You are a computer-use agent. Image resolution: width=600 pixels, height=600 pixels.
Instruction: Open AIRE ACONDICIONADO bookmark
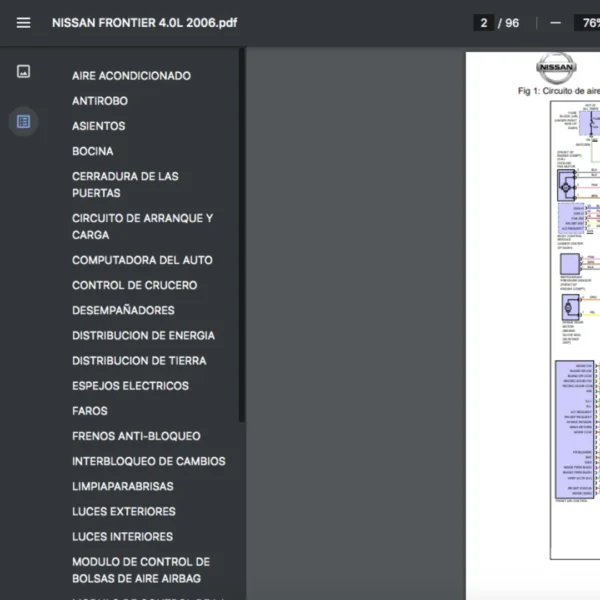click(x=131, y=76)
